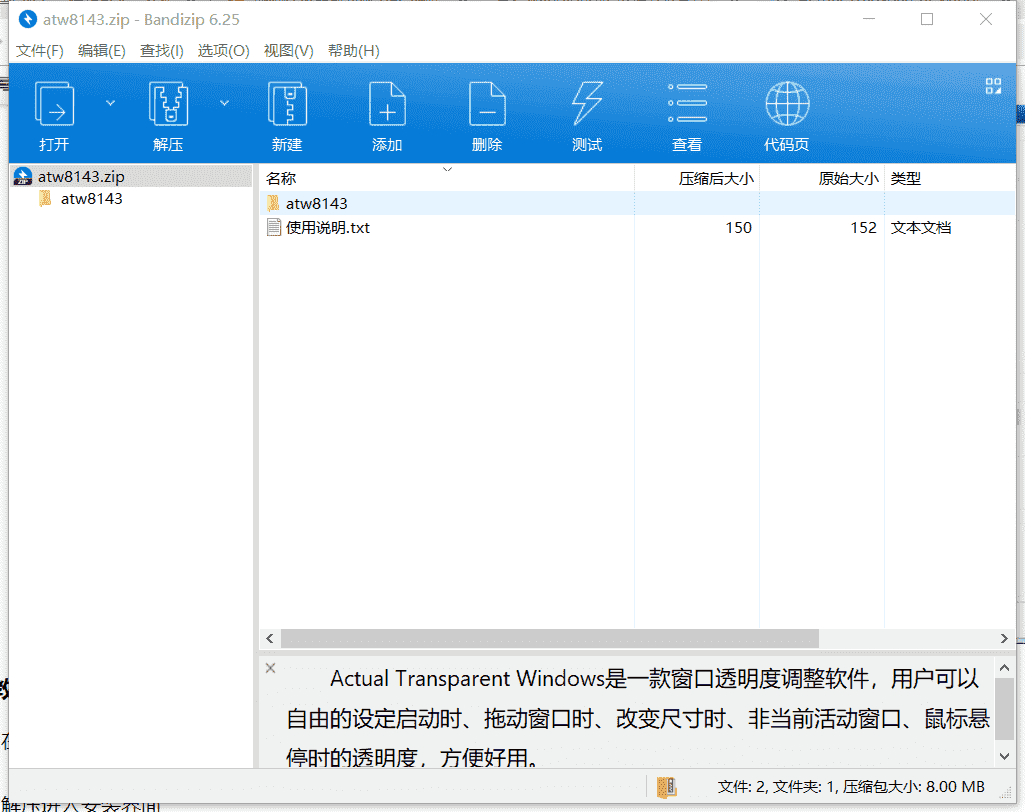The image size is (1025, 812).
Task: Click the atw8143.zip archive icon in tree
Action: point(23,177)
